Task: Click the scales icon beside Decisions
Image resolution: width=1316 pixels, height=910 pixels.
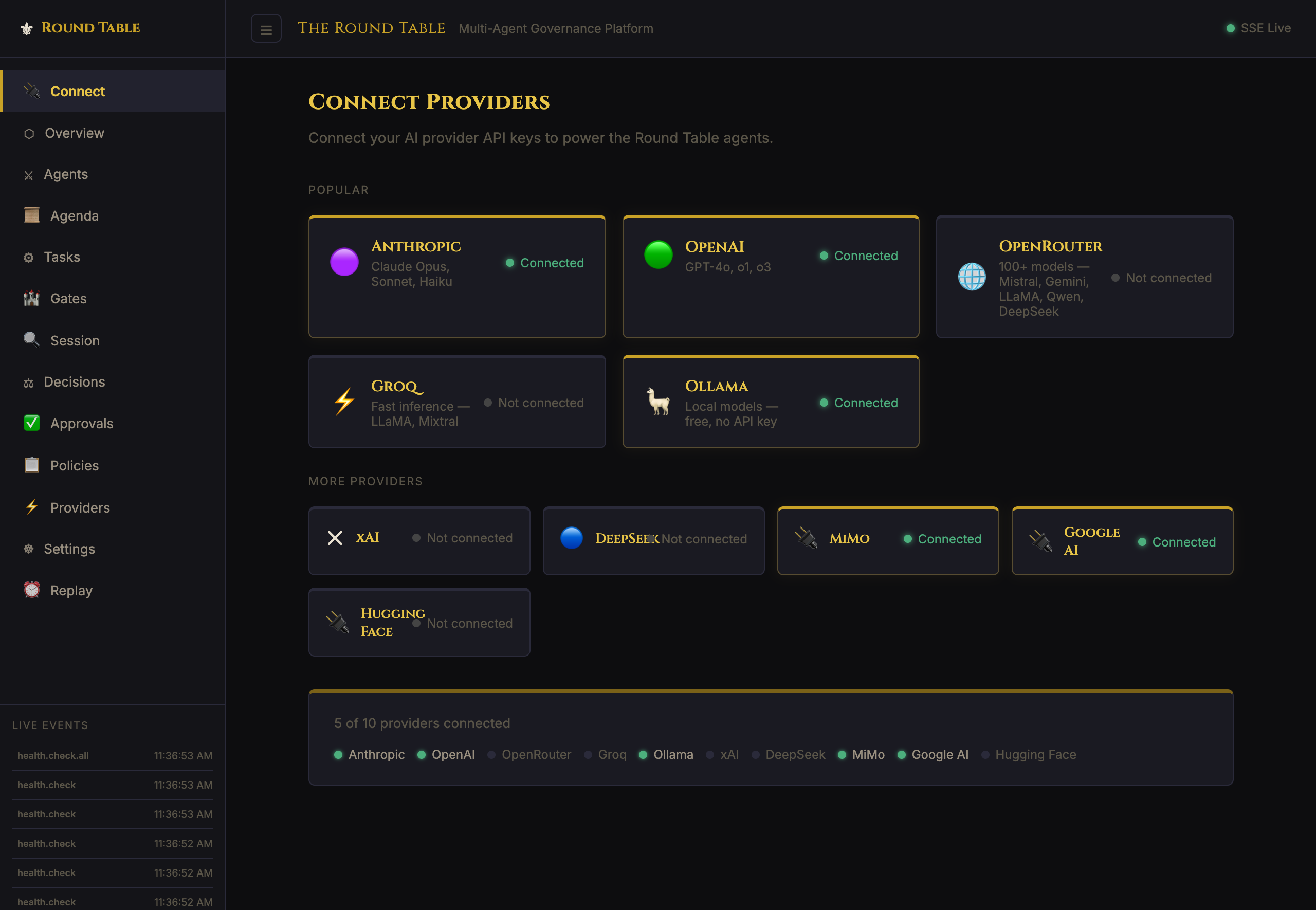Action: click(x=28, y=383)
